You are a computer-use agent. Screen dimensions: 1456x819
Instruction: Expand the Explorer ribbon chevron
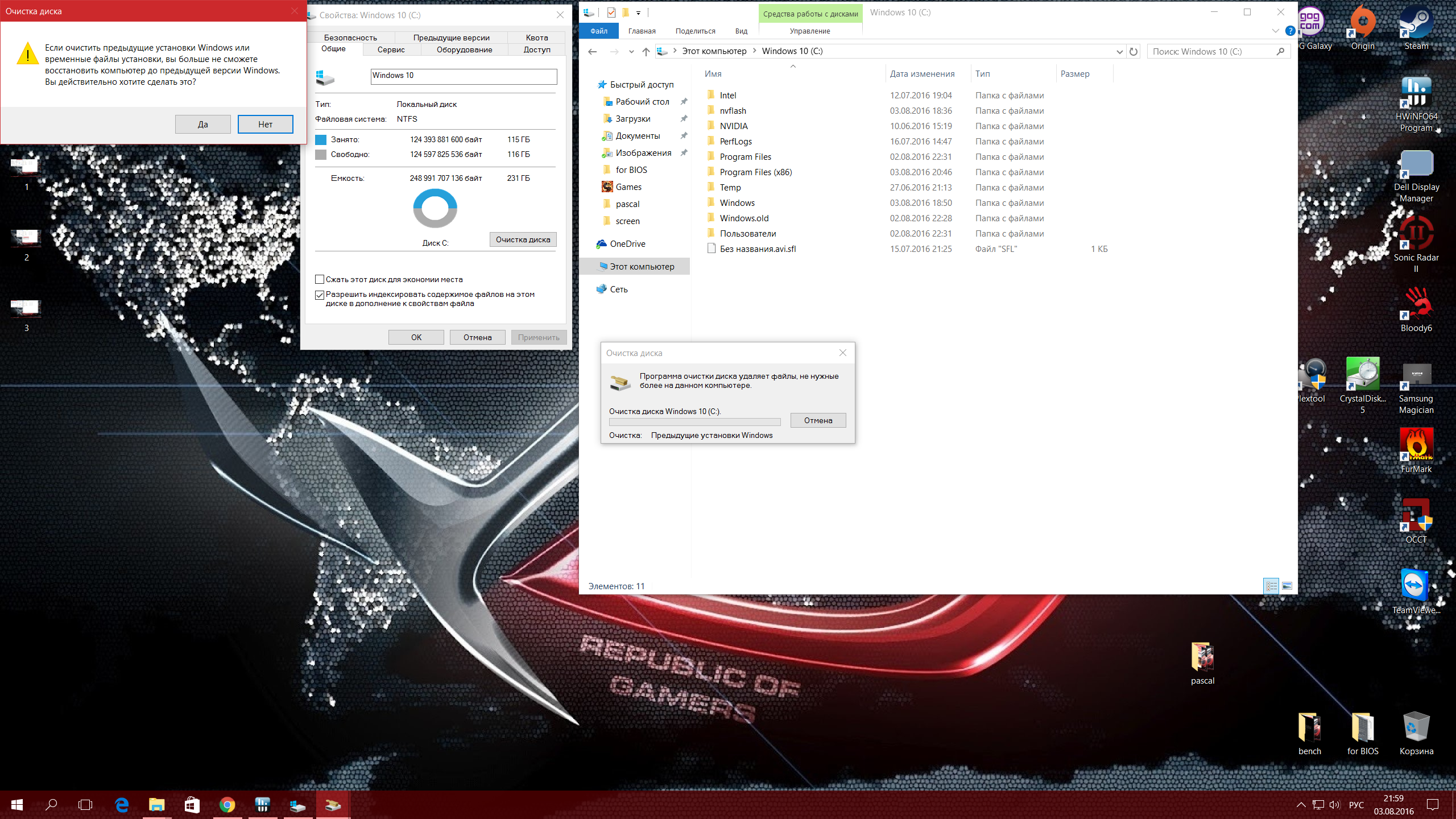[x=1275, y=31]
